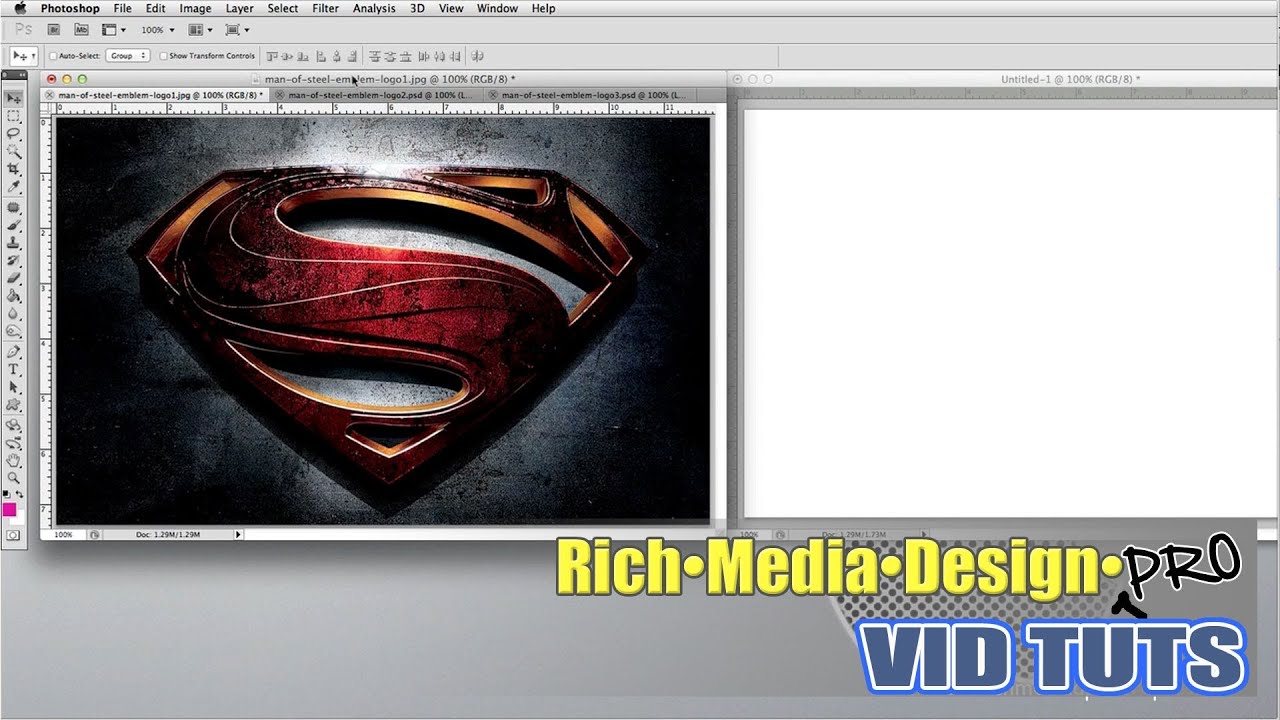
Task: Select the Custom Shape tool
Action: tap(14, 405)
